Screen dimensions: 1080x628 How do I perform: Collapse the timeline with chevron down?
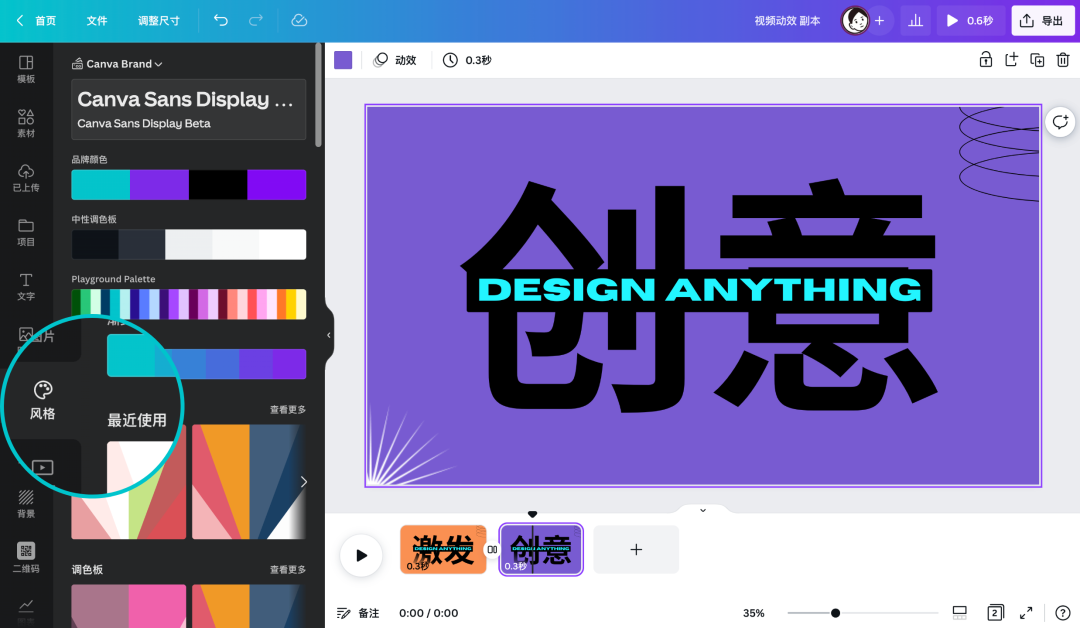click(703, 510)
